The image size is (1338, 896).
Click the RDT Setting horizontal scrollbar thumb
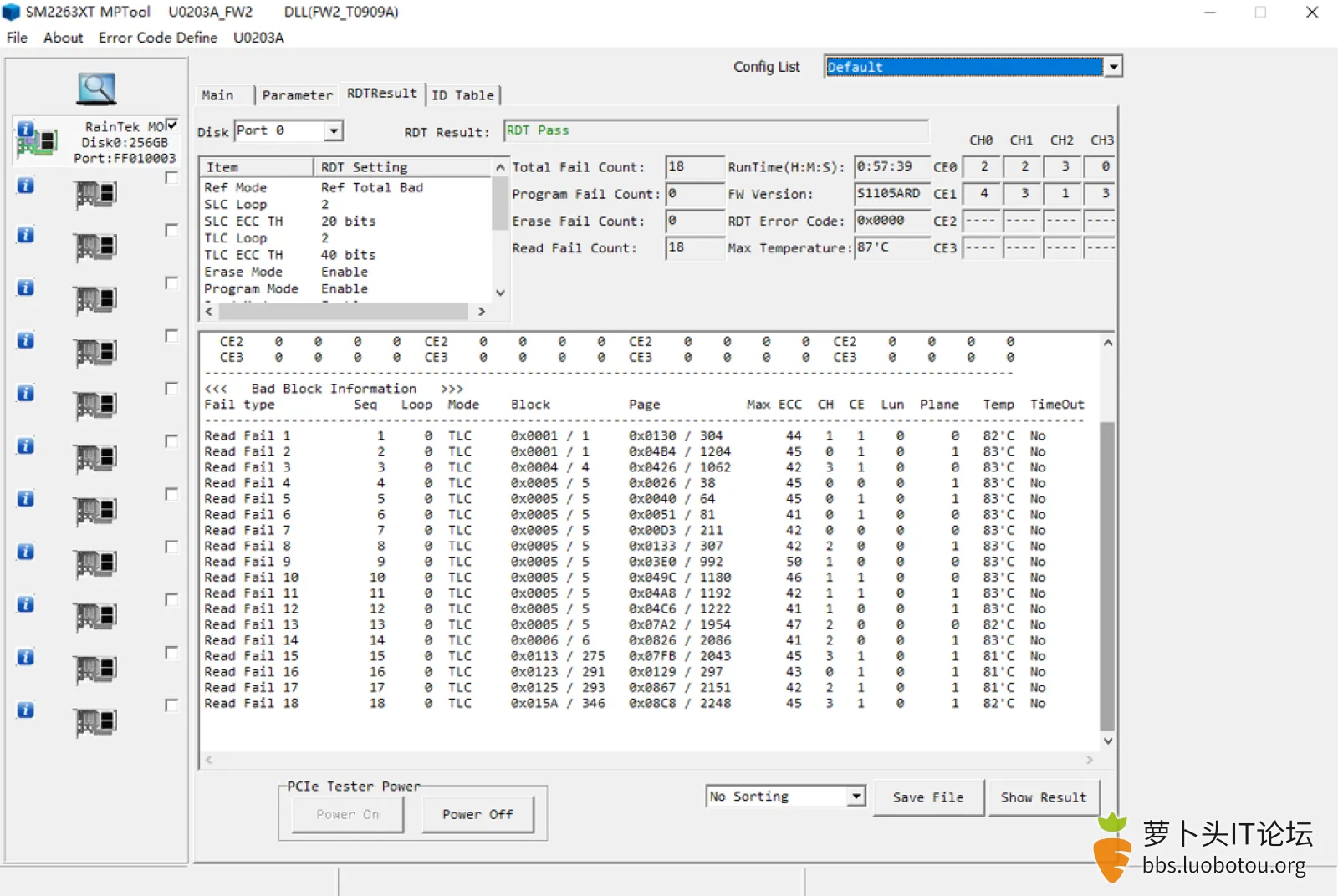pyautogui.click(x=344, y=311)
